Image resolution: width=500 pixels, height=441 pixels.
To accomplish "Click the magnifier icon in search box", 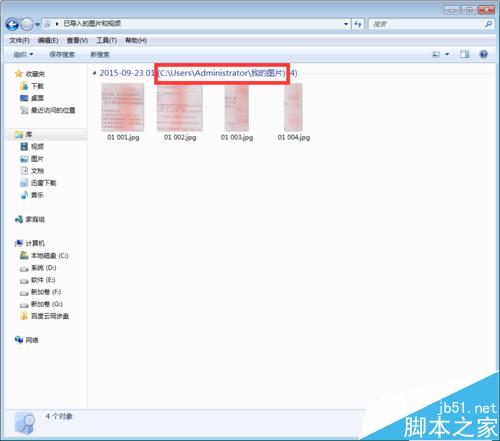I will [x=488, y=24].
